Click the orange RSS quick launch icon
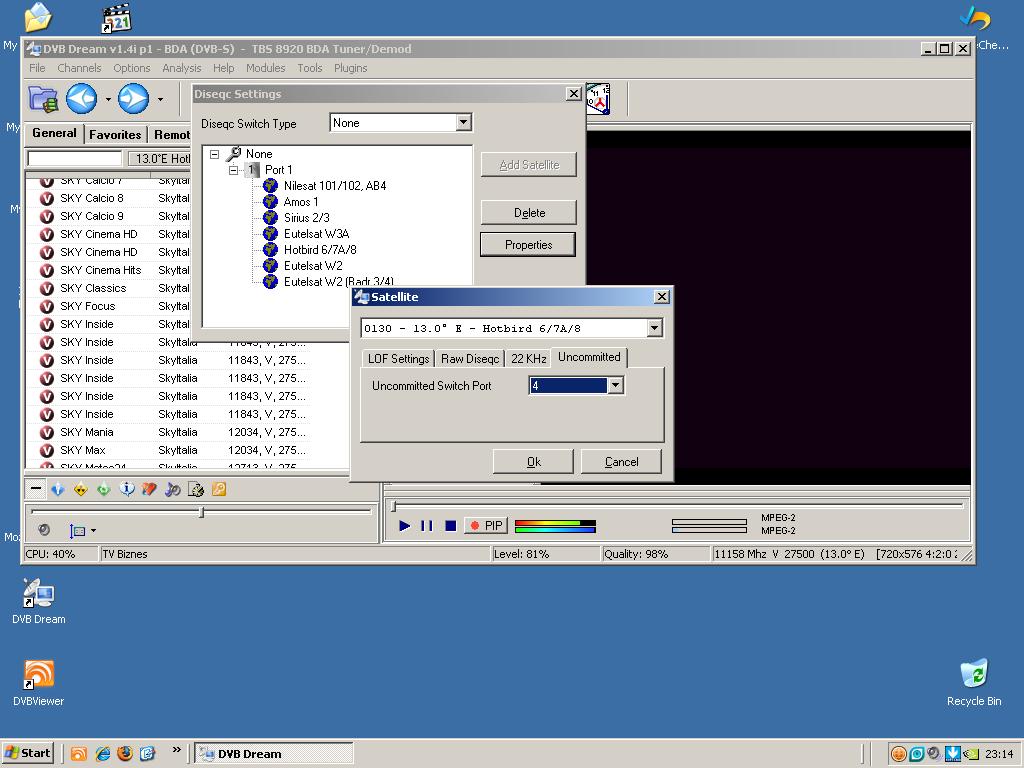Viewport: 1024px width, 768px height. (79, 754)
